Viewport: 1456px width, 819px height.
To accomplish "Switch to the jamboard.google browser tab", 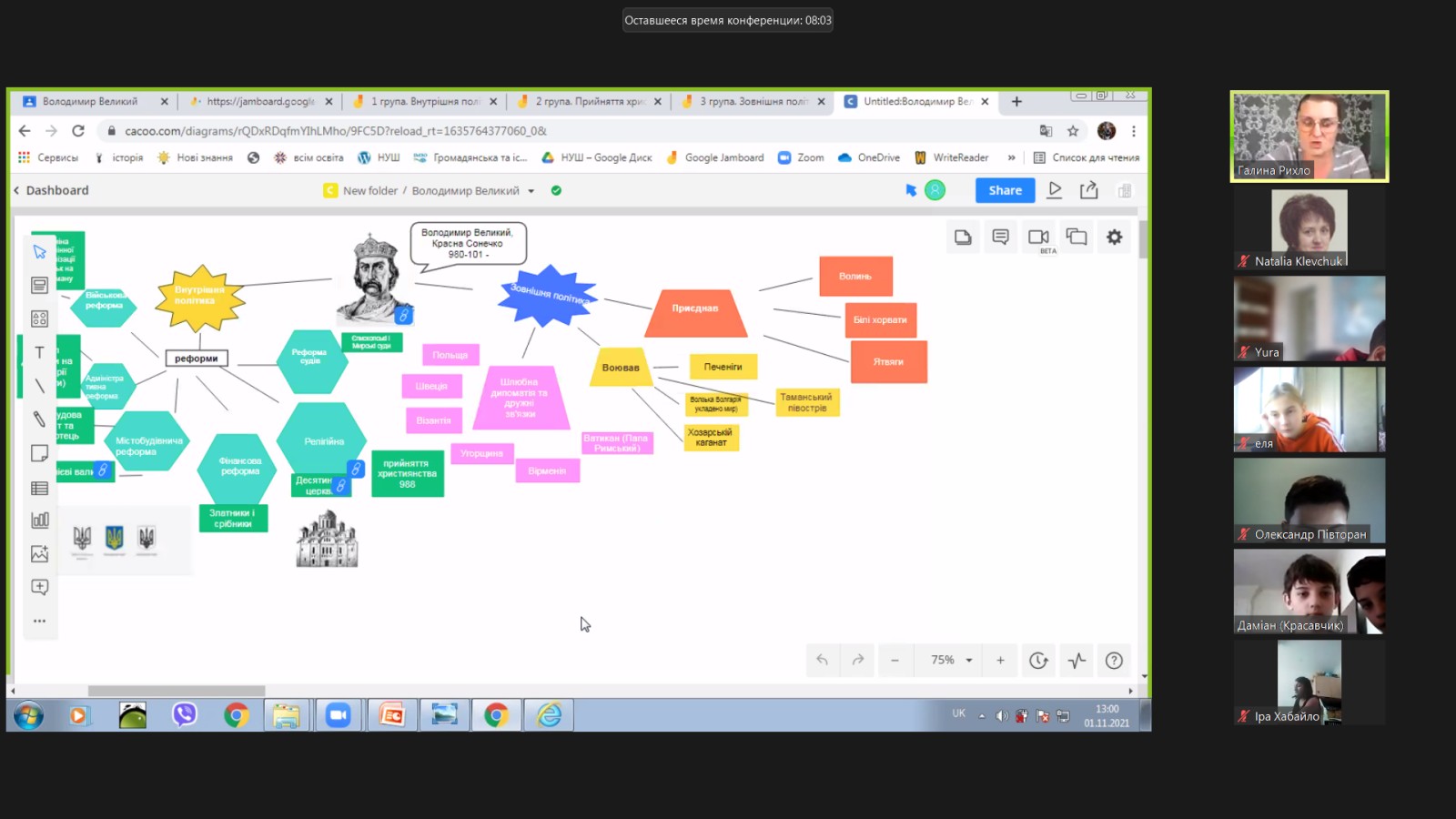I will [258, 102].
